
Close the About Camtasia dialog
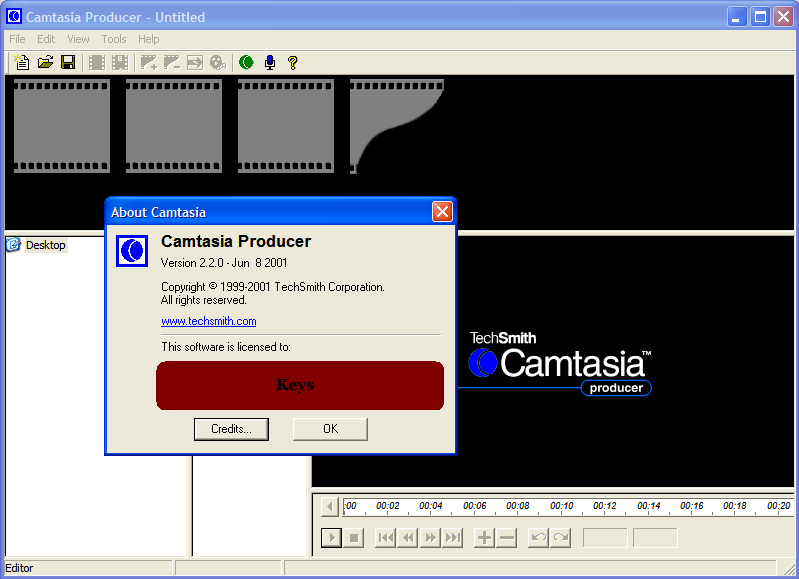coord(442,212)
